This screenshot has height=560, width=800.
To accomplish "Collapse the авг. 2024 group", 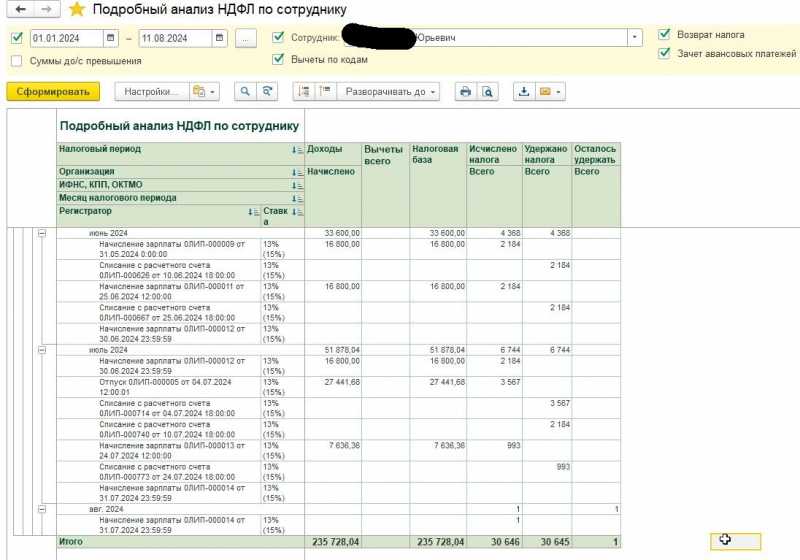I will click(42, 509).
